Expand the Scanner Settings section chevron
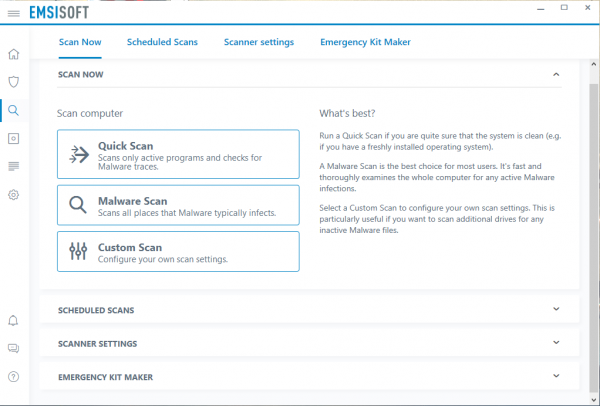This screenshot has width=600, height=406. pos(556,342)
